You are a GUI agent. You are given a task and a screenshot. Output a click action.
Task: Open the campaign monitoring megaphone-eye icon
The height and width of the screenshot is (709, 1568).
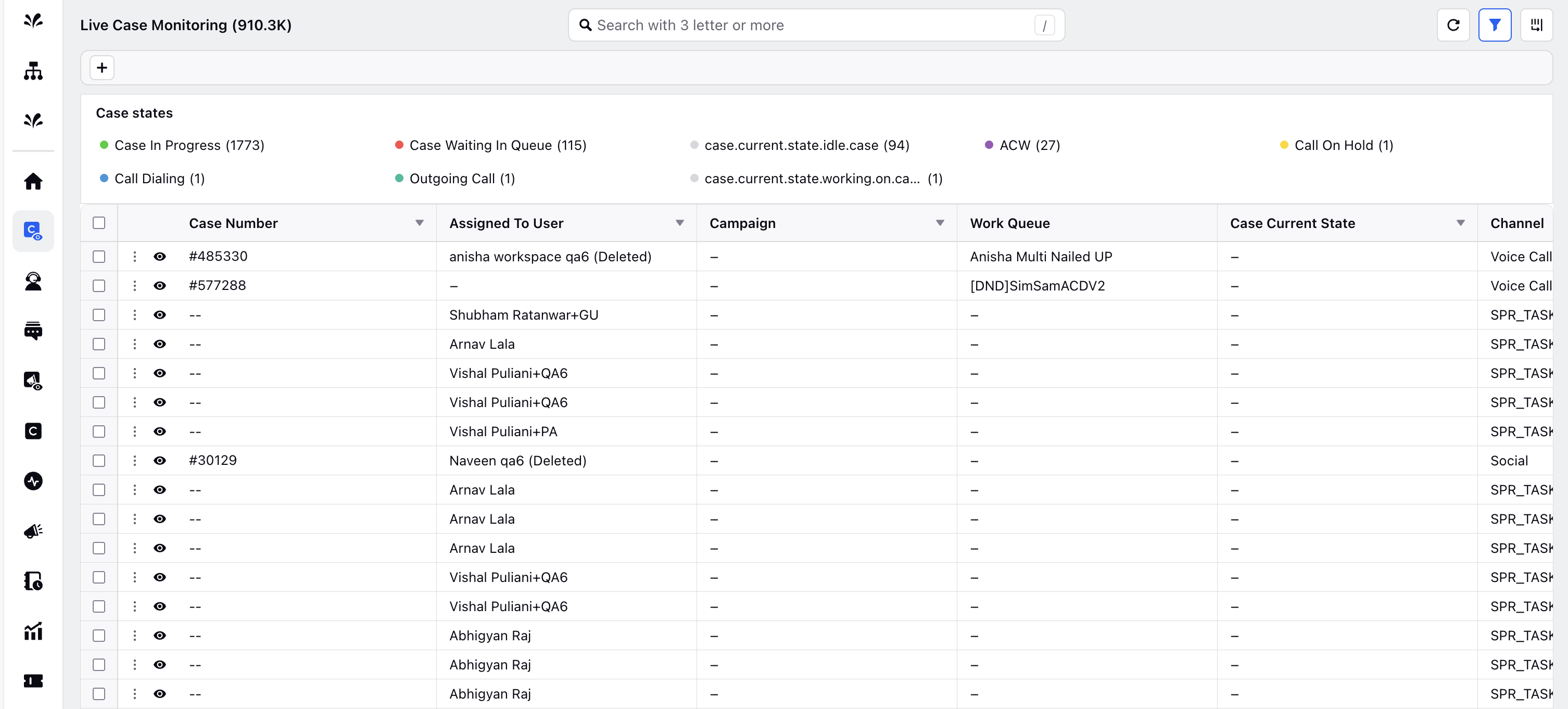pyautogui.click(x=33, y=381)
